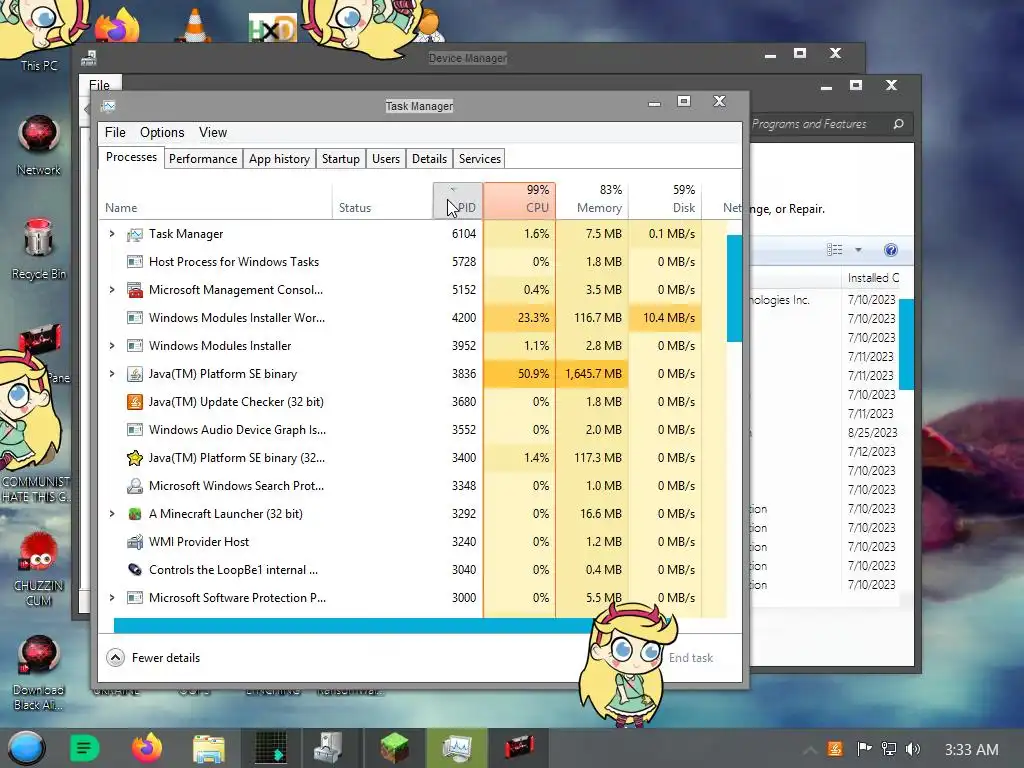
Task: Click the view layout icon in Programs and Features
Action: [x=835, y=250]
